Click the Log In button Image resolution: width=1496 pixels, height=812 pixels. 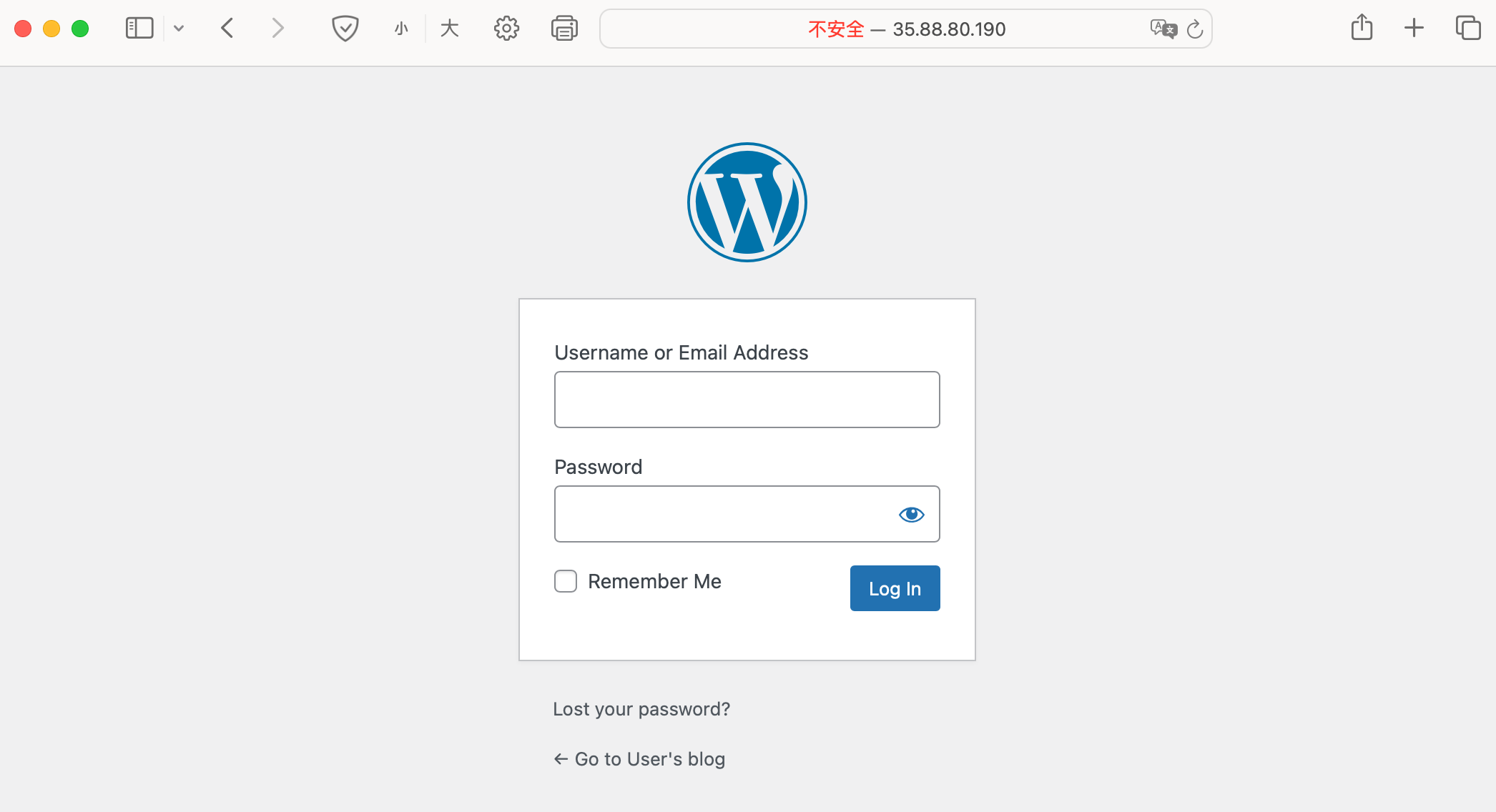[x=895, y=588]
